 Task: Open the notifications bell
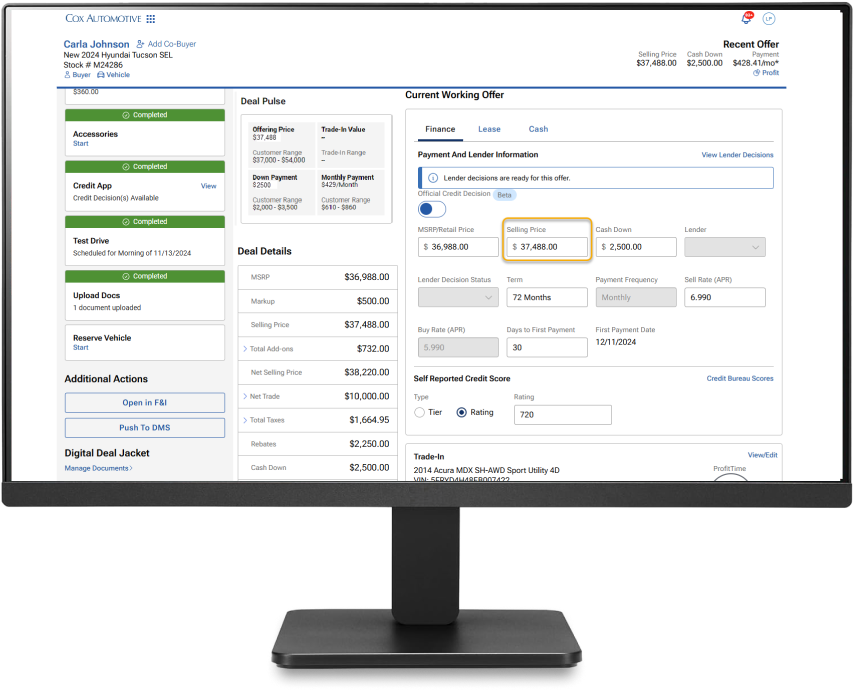pyautogui.click(x=746, y=19)
